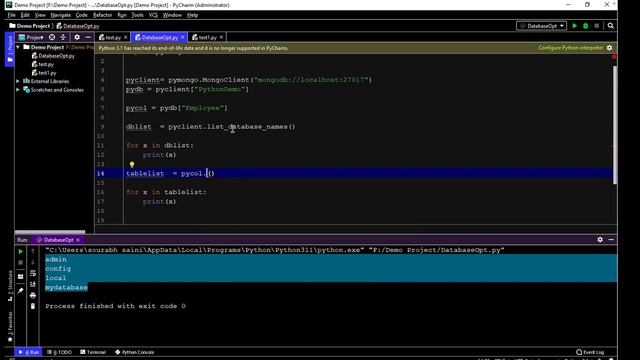Collapse the Demo Project tree node
The image size is (640, 360).
point(18,47)
